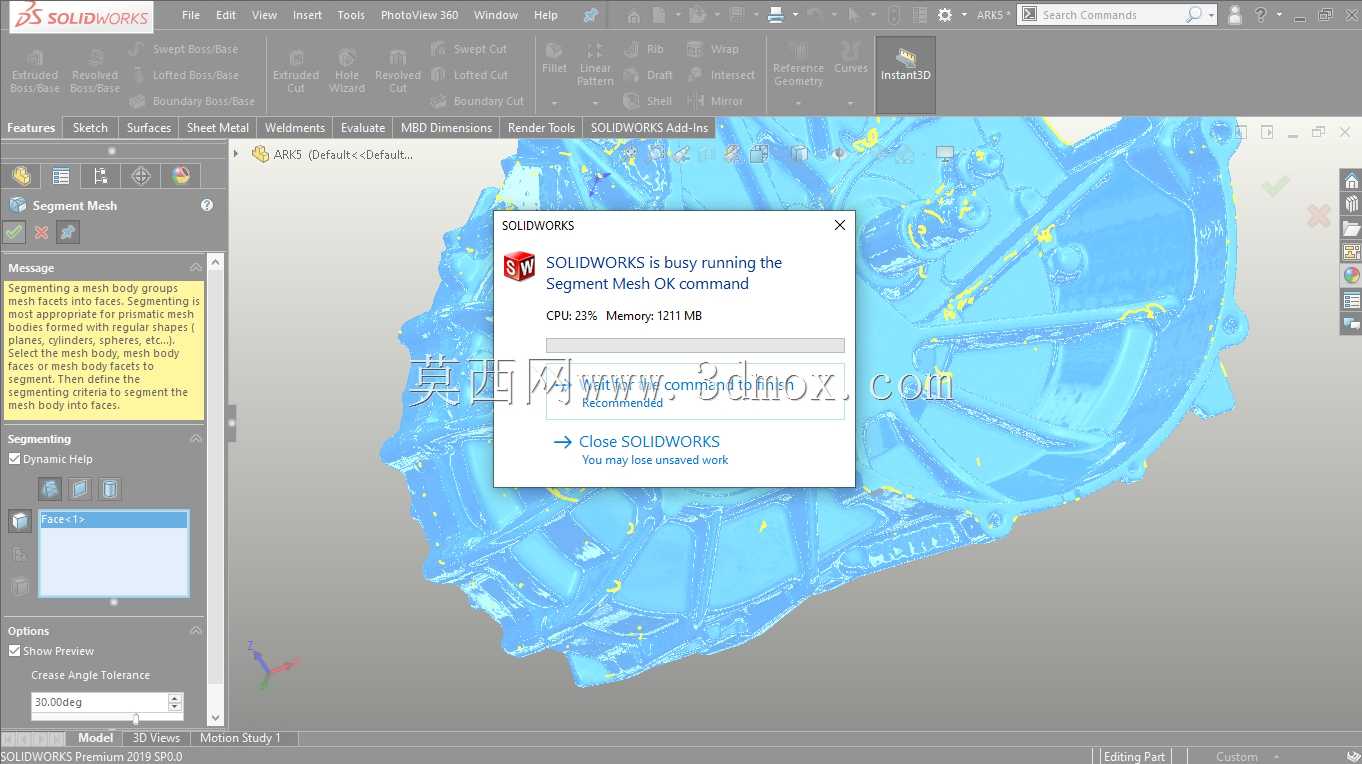Click the graphics area red cancel X

(1318, 215)
